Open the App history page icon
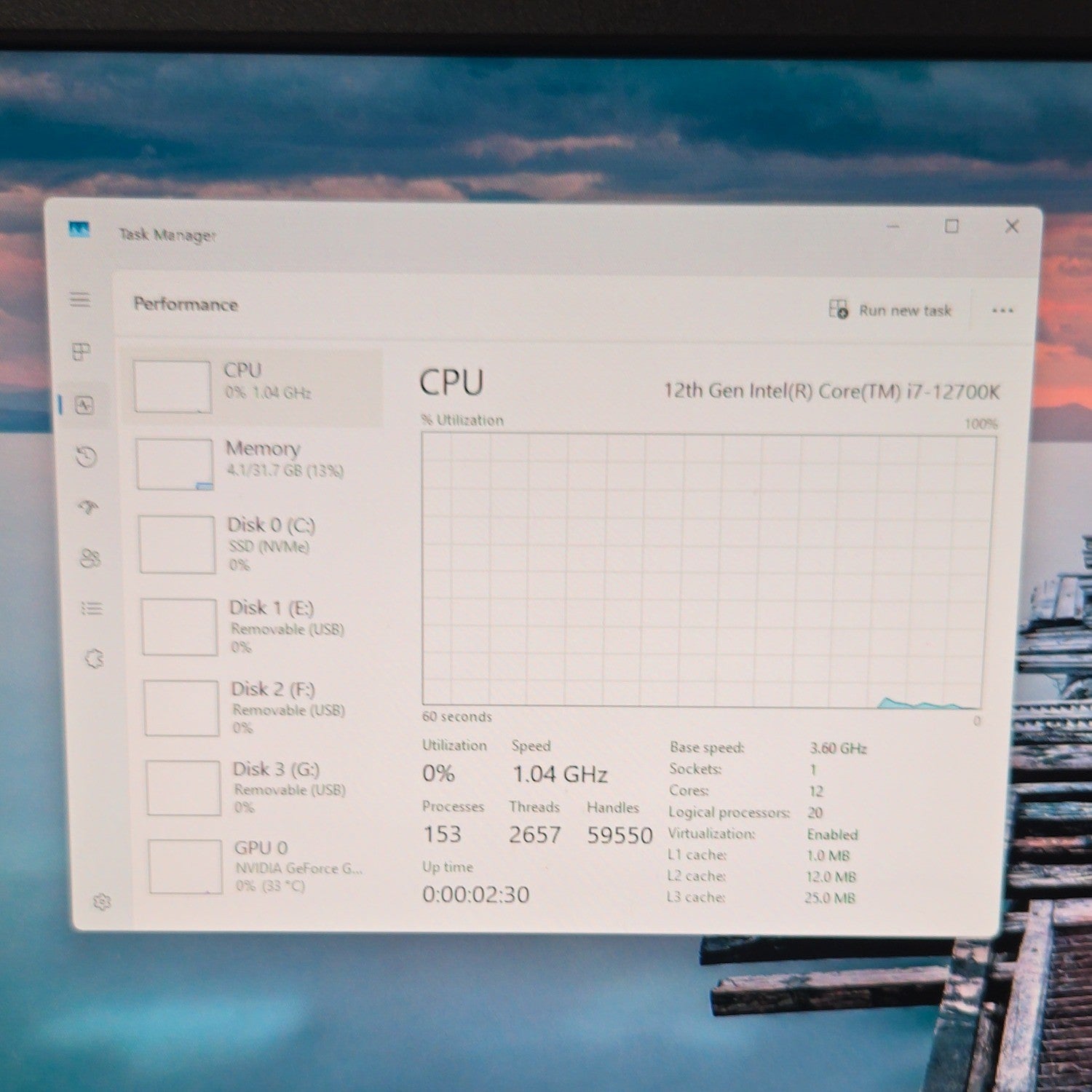The width and height of the screenshot is (1092, 1092). (87, 457)
